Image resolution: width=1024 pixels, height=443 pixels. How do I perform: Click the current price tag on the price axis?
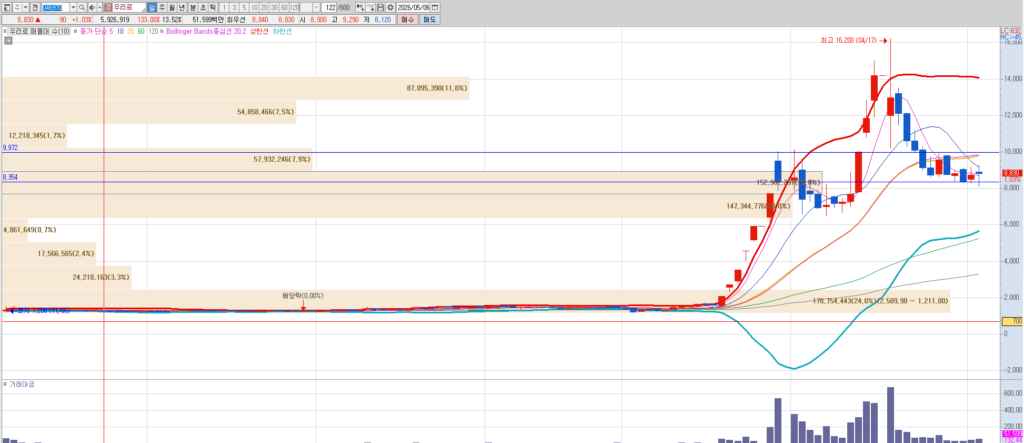(1012, 172)
